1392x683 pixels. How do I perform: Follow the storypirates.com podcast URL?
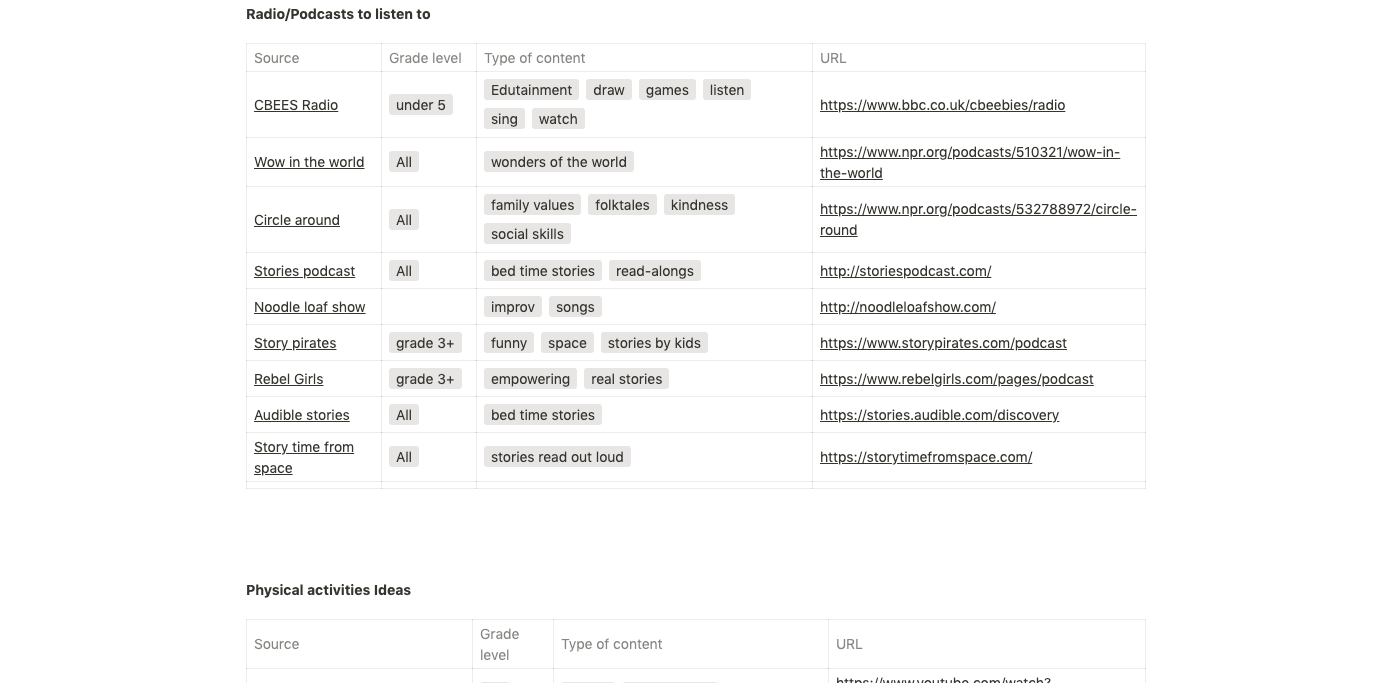click(943, 343)
